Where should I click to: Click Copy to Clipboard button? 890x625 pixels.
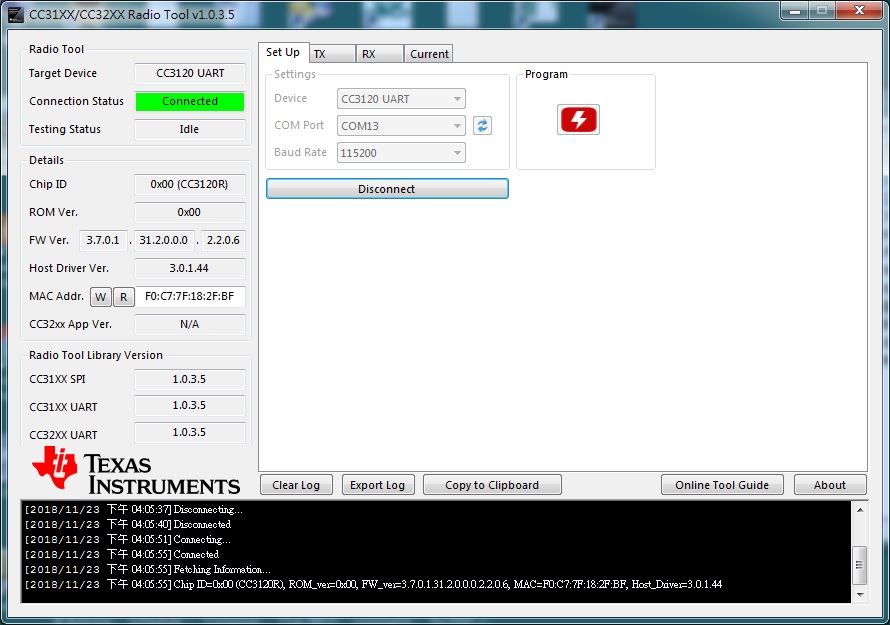tap(492, 485)
